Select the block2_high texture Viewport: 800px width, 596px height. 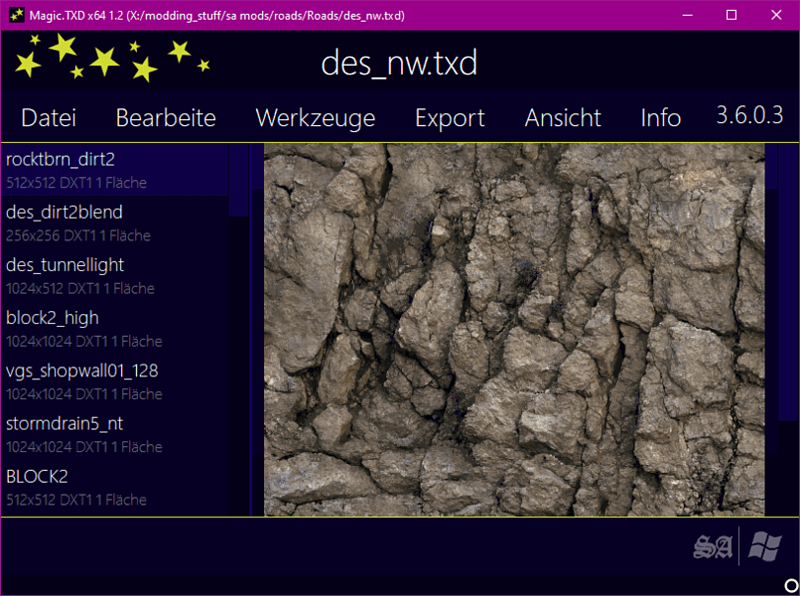pyautogui.click(x=114, y=329)
